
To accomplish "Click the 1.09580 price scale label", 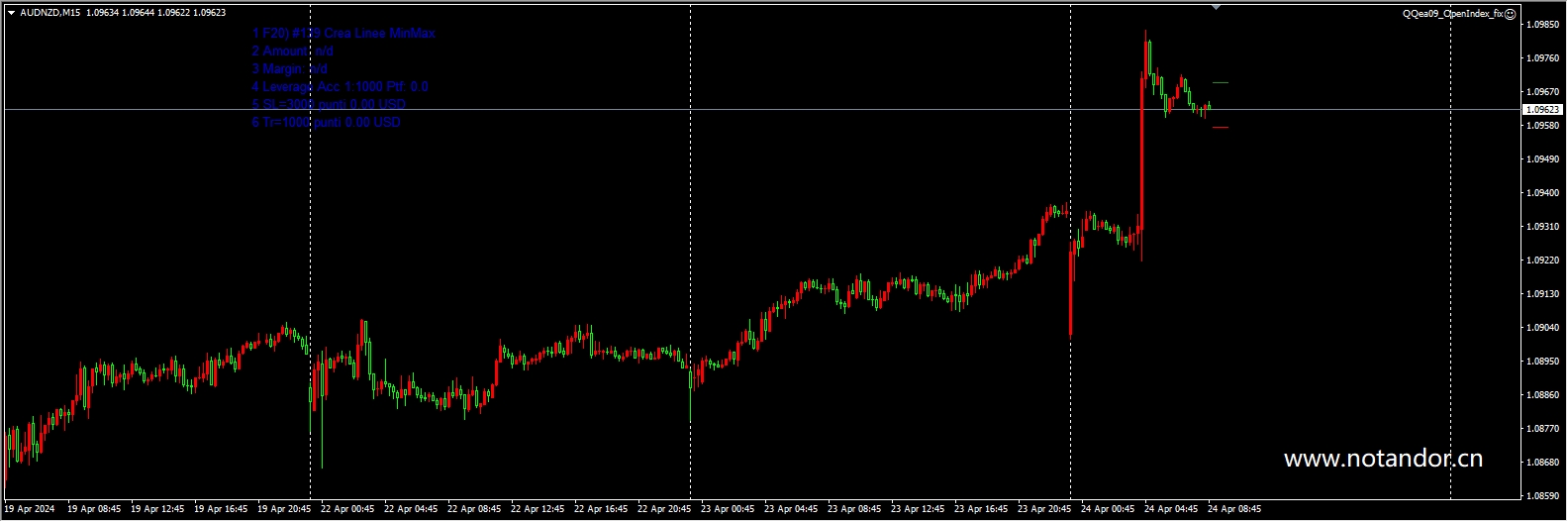I will click(1543, 126).
